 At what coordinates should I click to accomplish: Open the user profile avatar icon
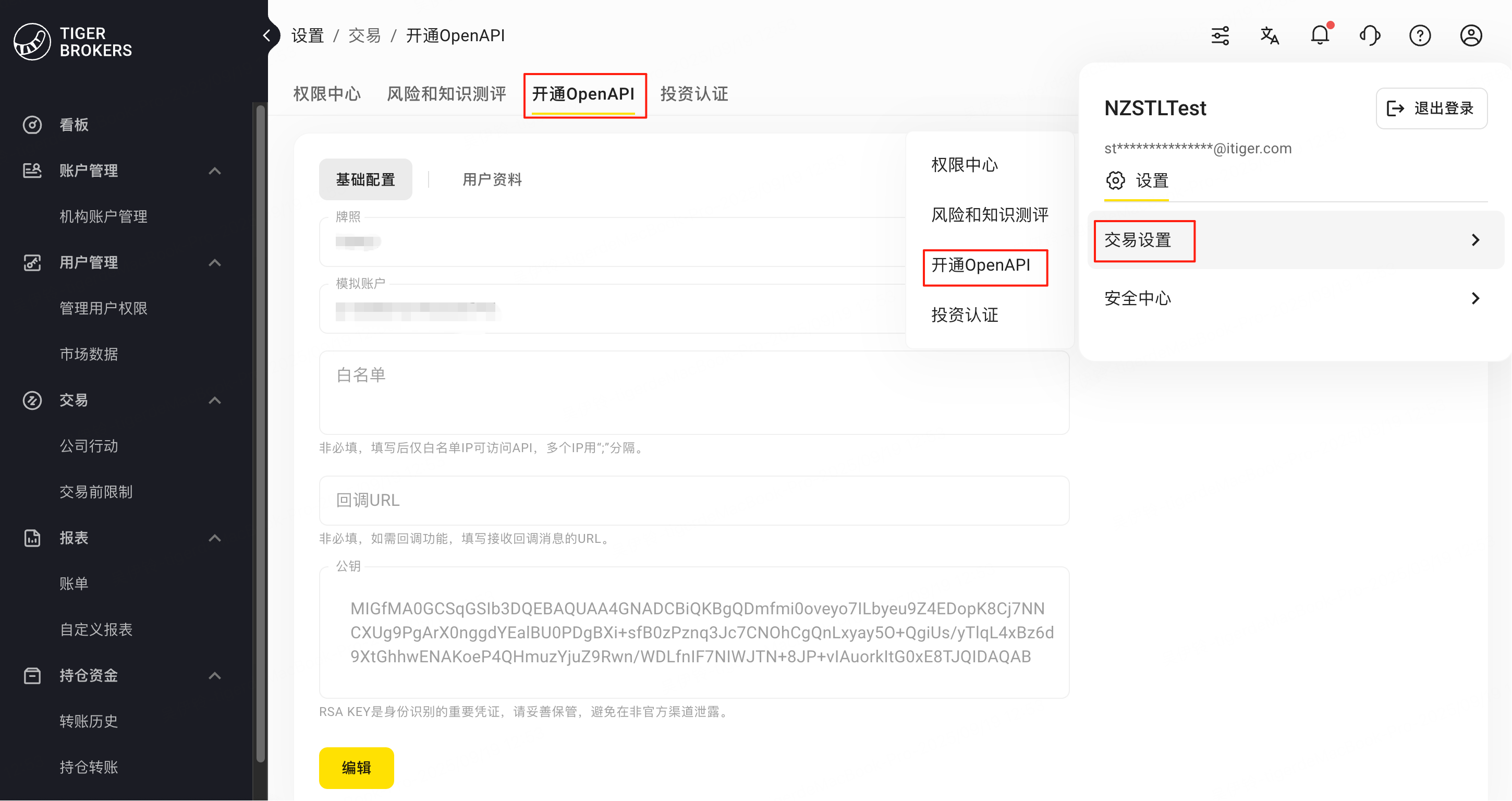tap(1471, 36)
